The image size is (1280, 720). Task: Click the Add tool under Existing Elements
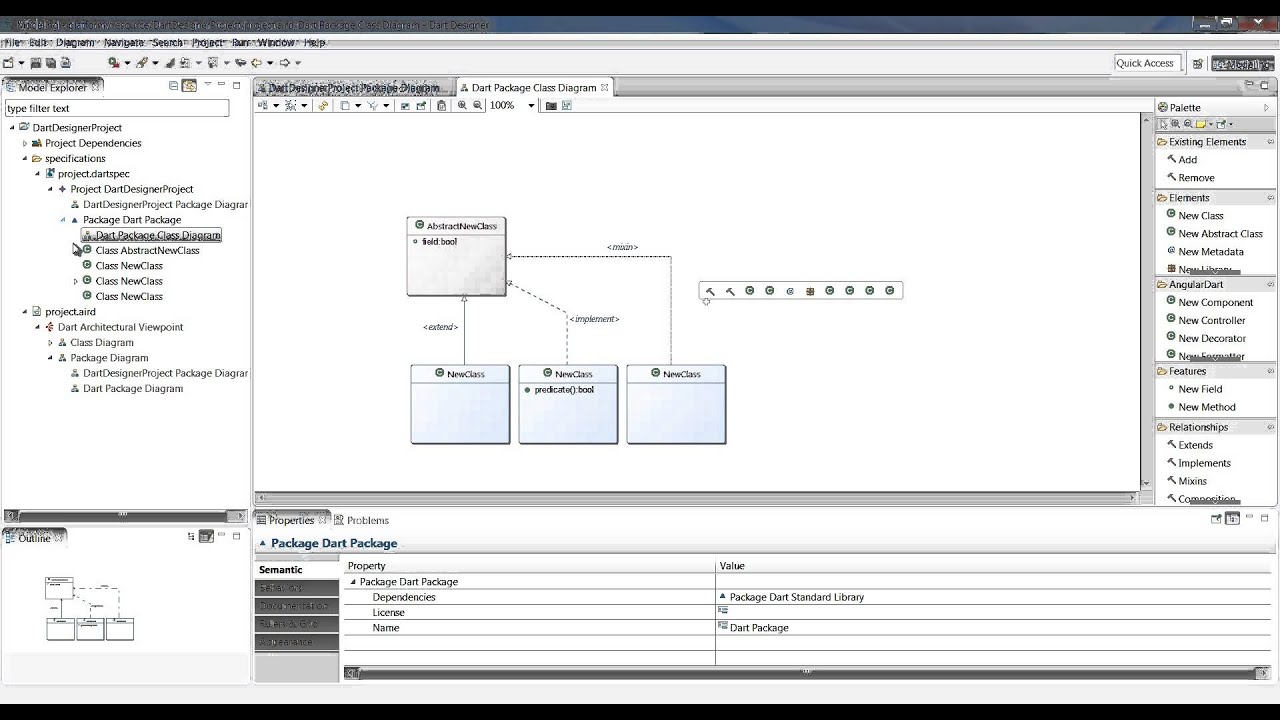[x=1181, y=159]
